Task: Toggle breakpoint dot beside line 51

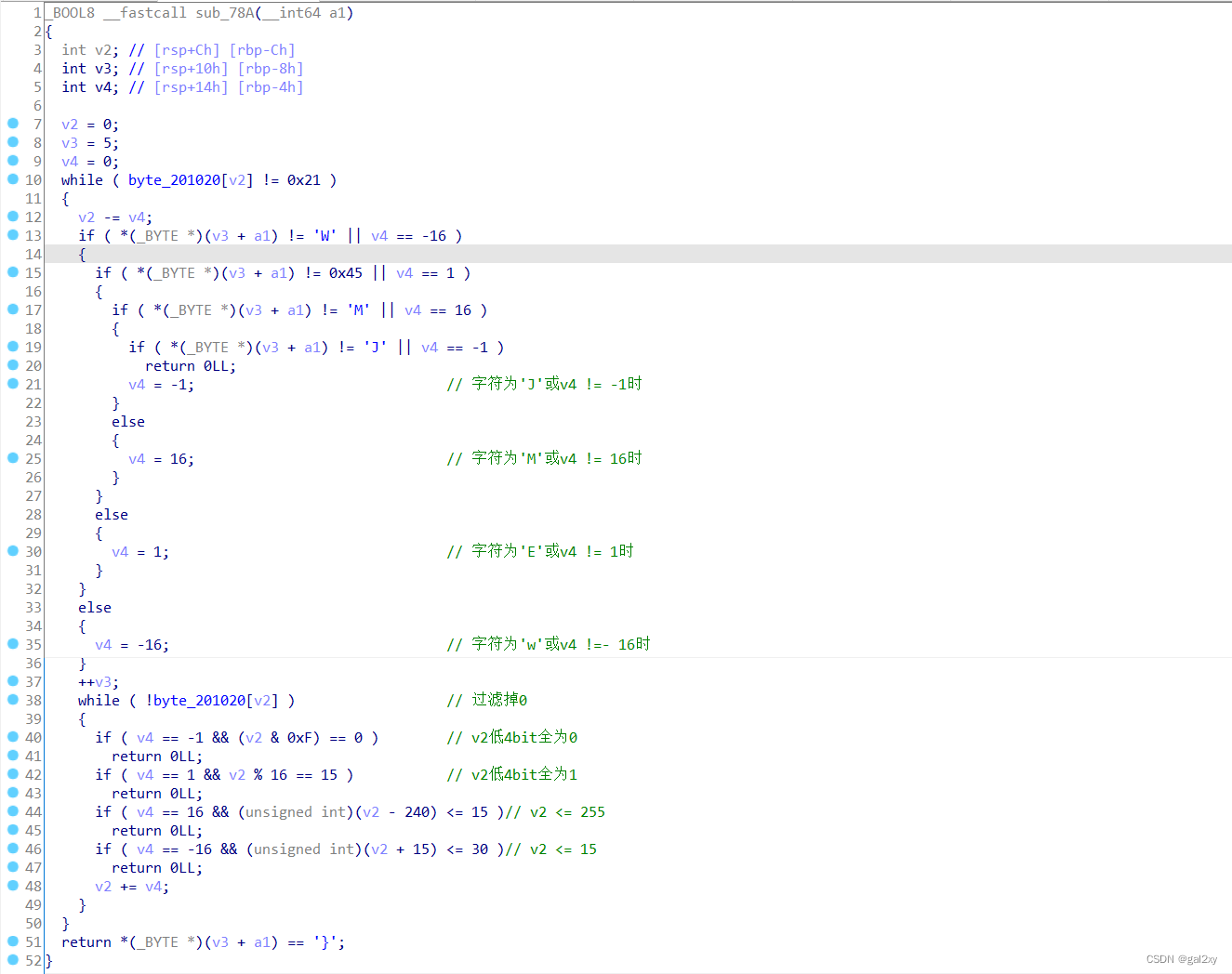Action: (x=13, y=941)
